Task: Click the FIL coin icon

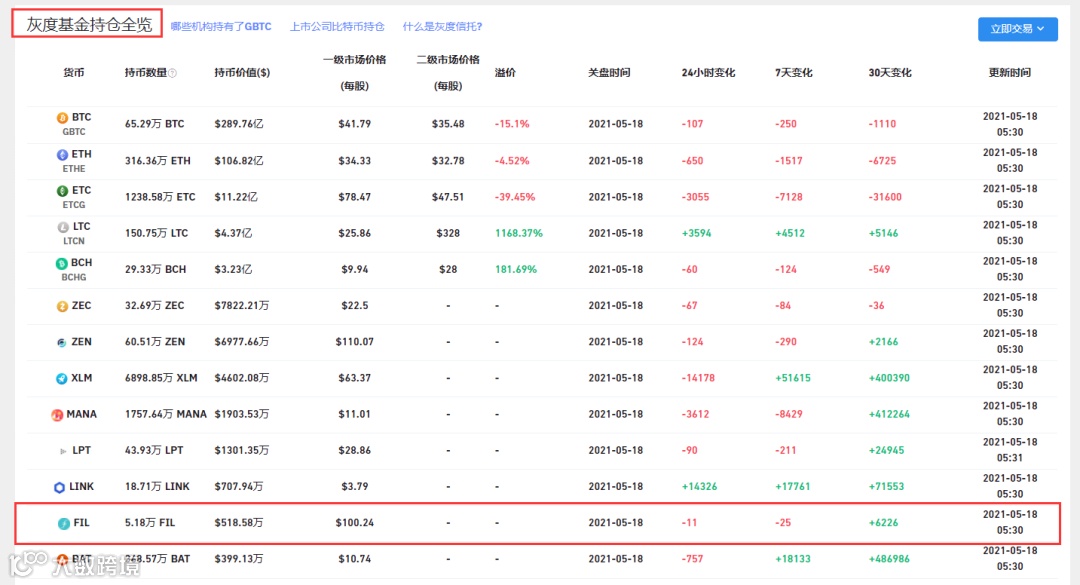Action: 63,523
